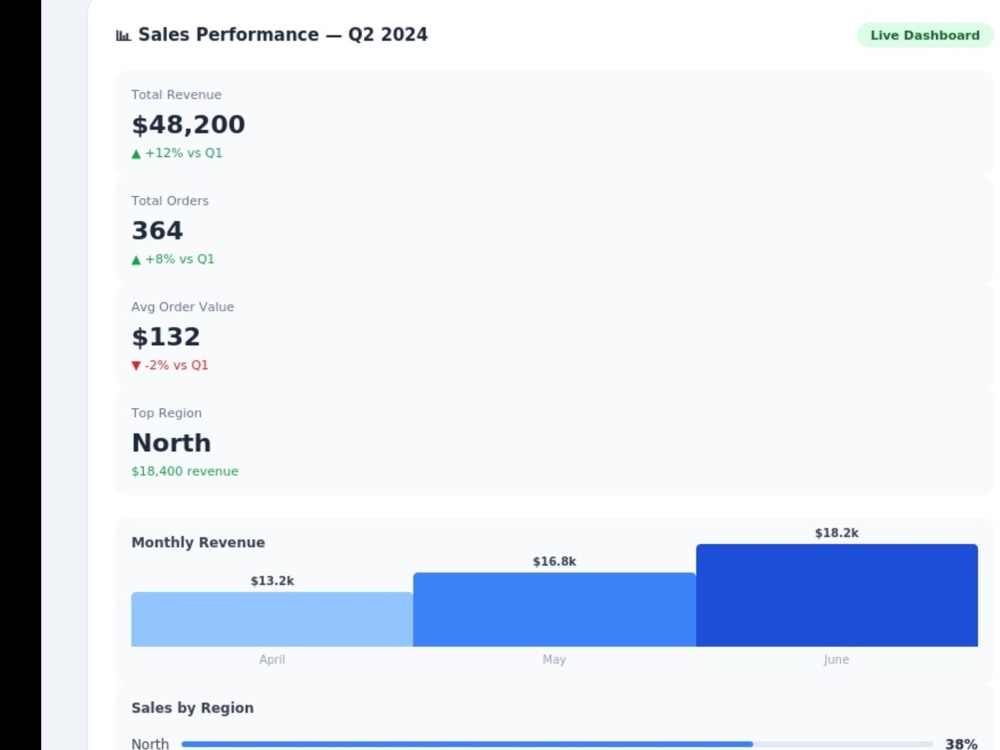
Task: Select the Total Revenue $48,200 value
Action: pyautogui.click(x=188, y=124)
